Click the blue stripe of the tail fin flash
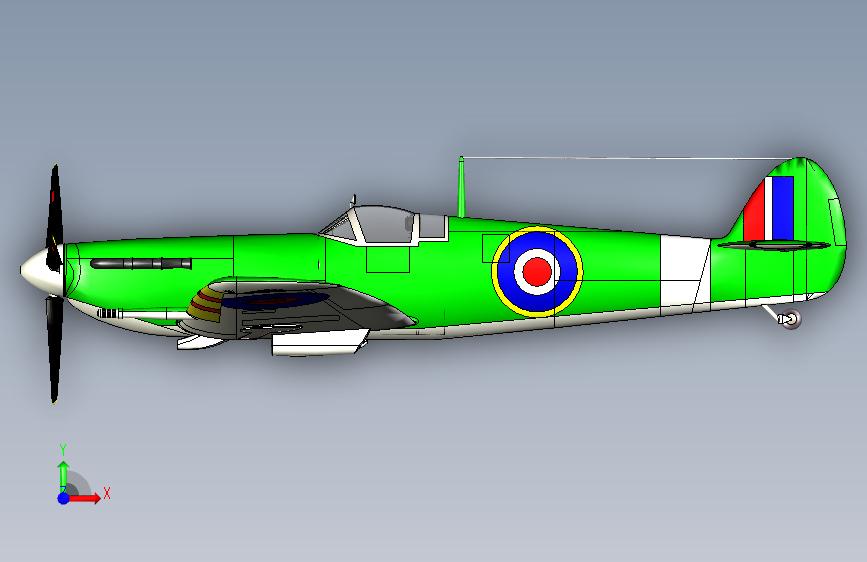The image size is (867, 562). click(x=783, y=208)
